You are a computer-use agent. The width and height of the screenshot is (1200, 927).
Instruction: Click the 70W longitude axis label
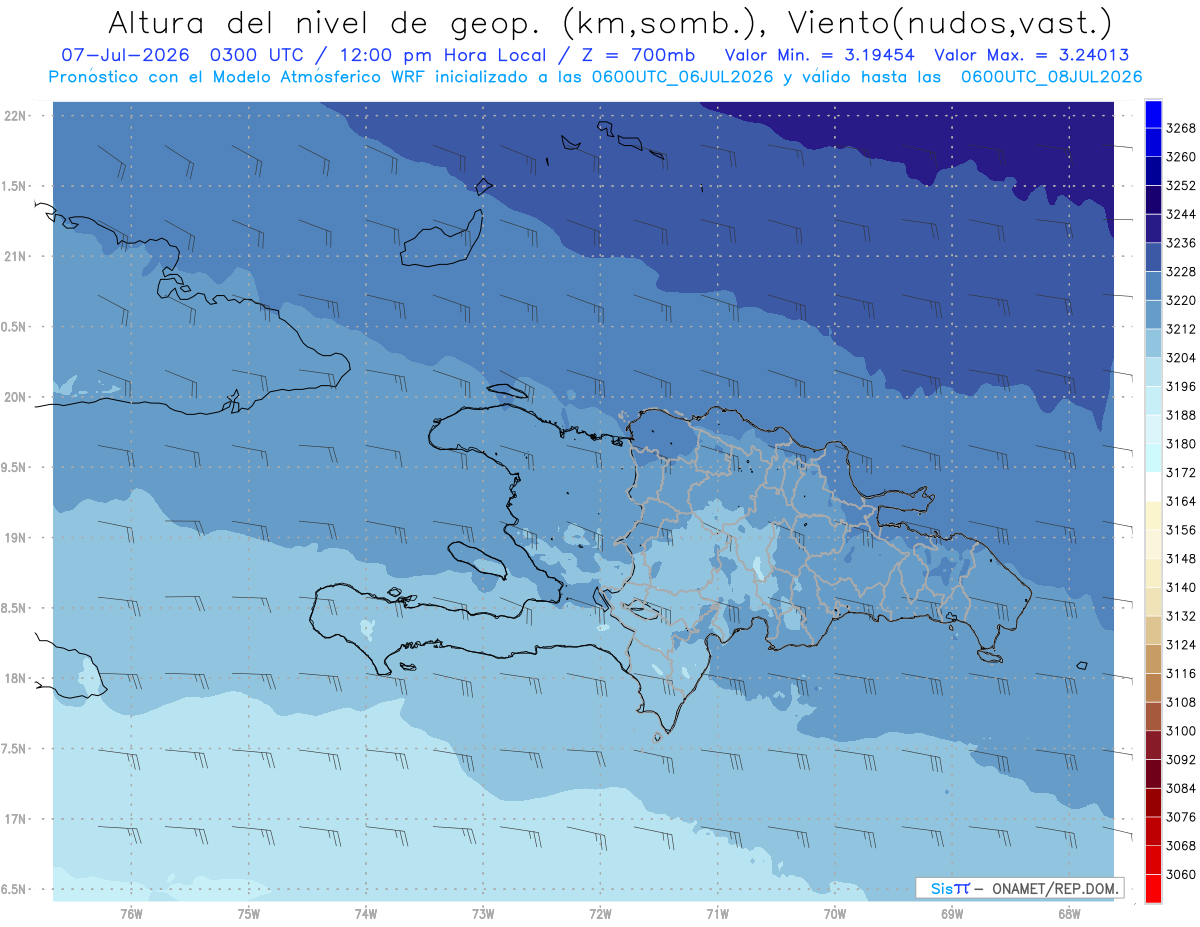pyautogui.click(x=835, y=914)
